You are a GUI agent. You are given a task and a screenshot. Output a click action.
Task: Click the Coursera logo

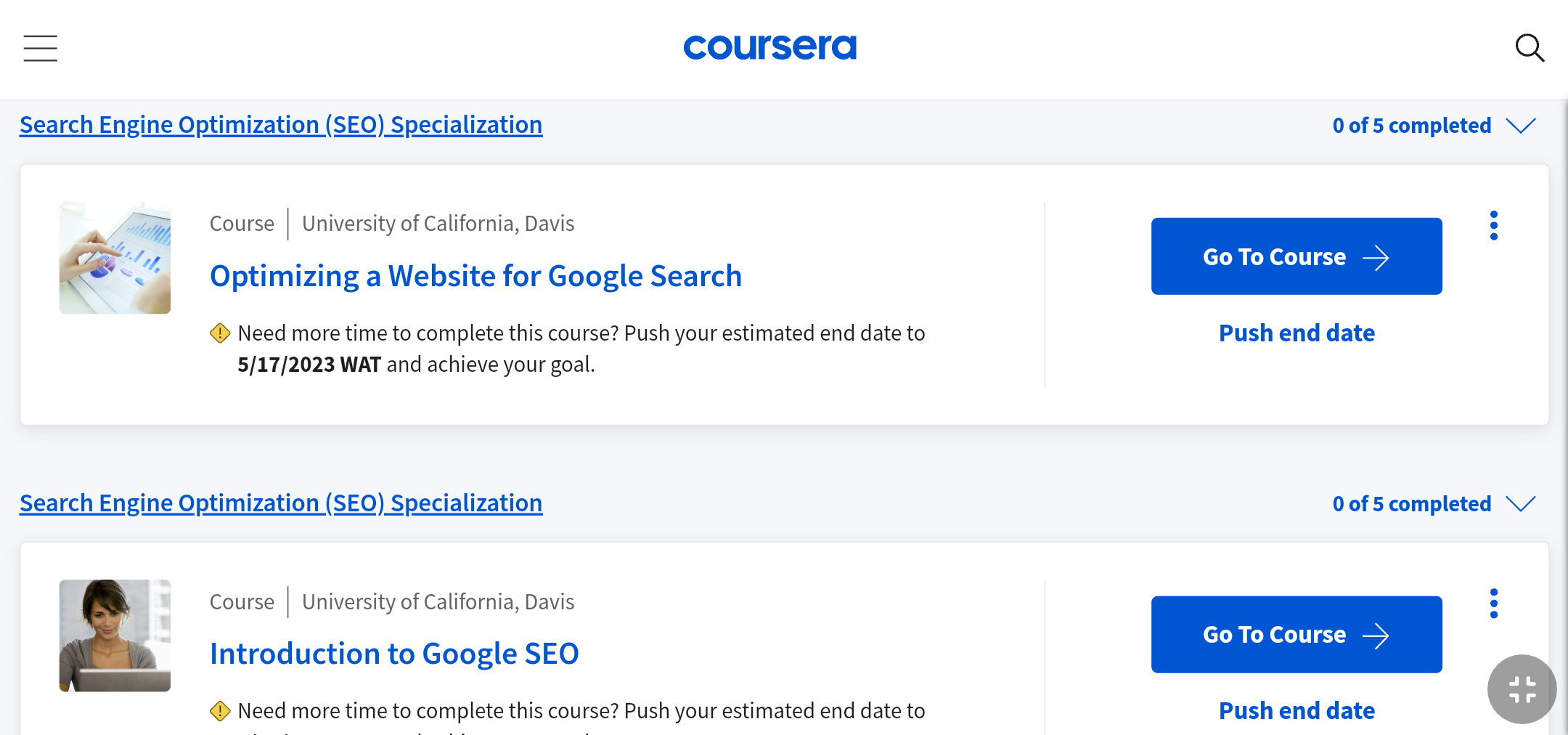click(769, 46)
